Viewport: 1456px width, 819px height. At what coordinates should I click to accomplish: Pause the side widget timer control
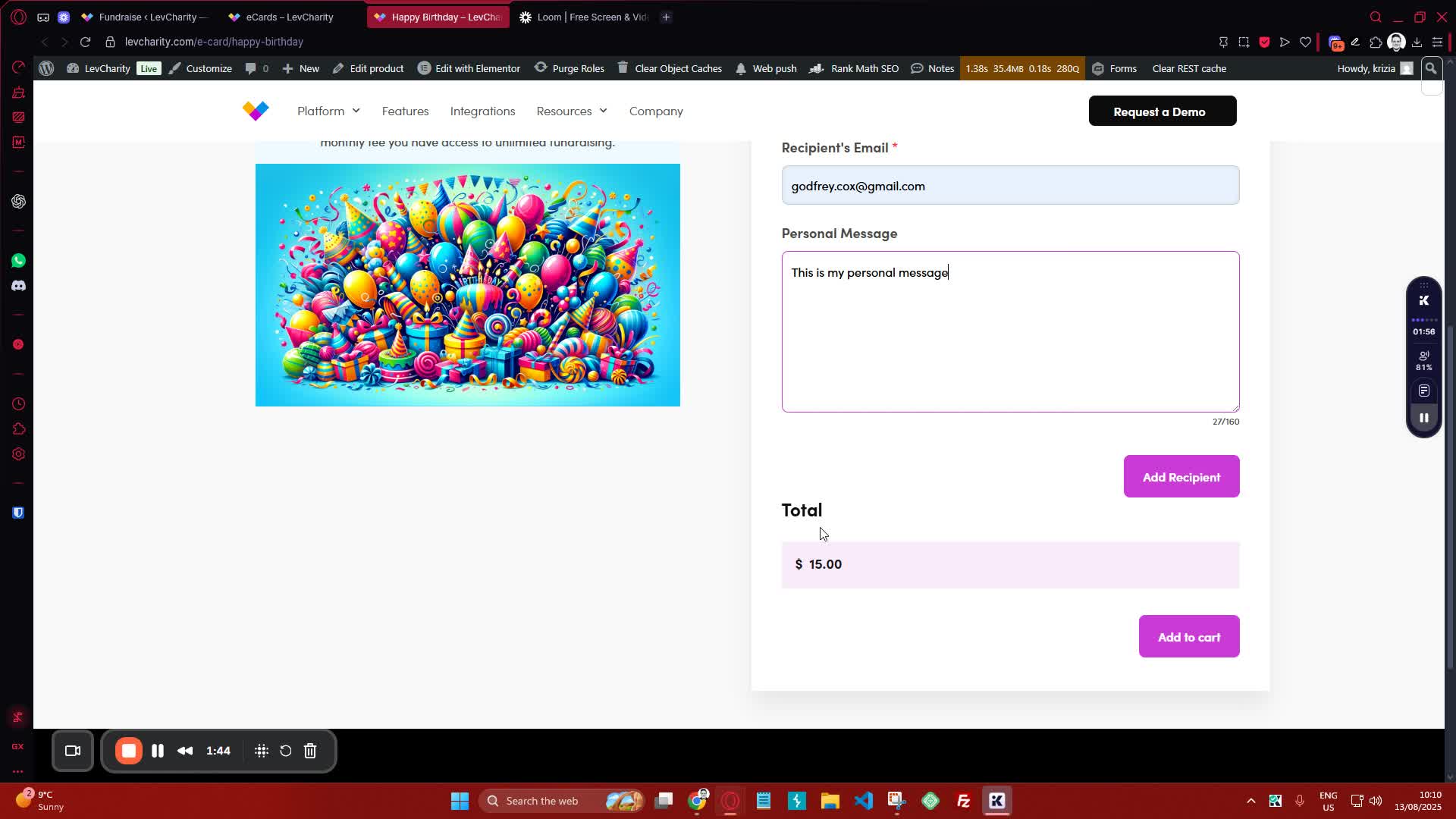1423,418
